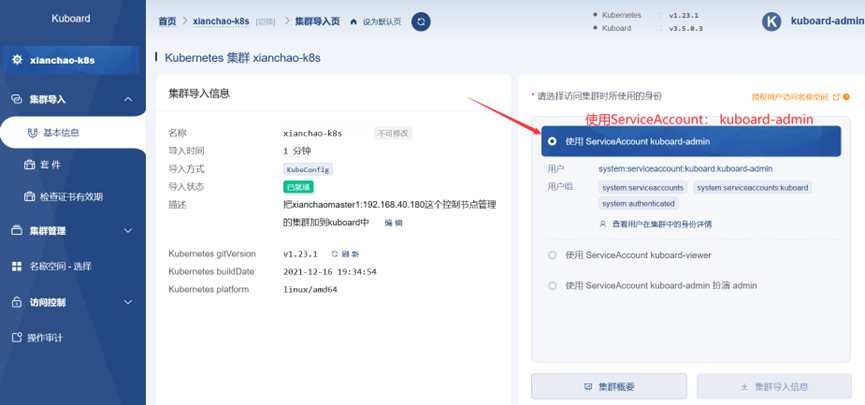Click the 不可修改 label
The height and width of the screenshot is (405, 865).
pos(393,133)
